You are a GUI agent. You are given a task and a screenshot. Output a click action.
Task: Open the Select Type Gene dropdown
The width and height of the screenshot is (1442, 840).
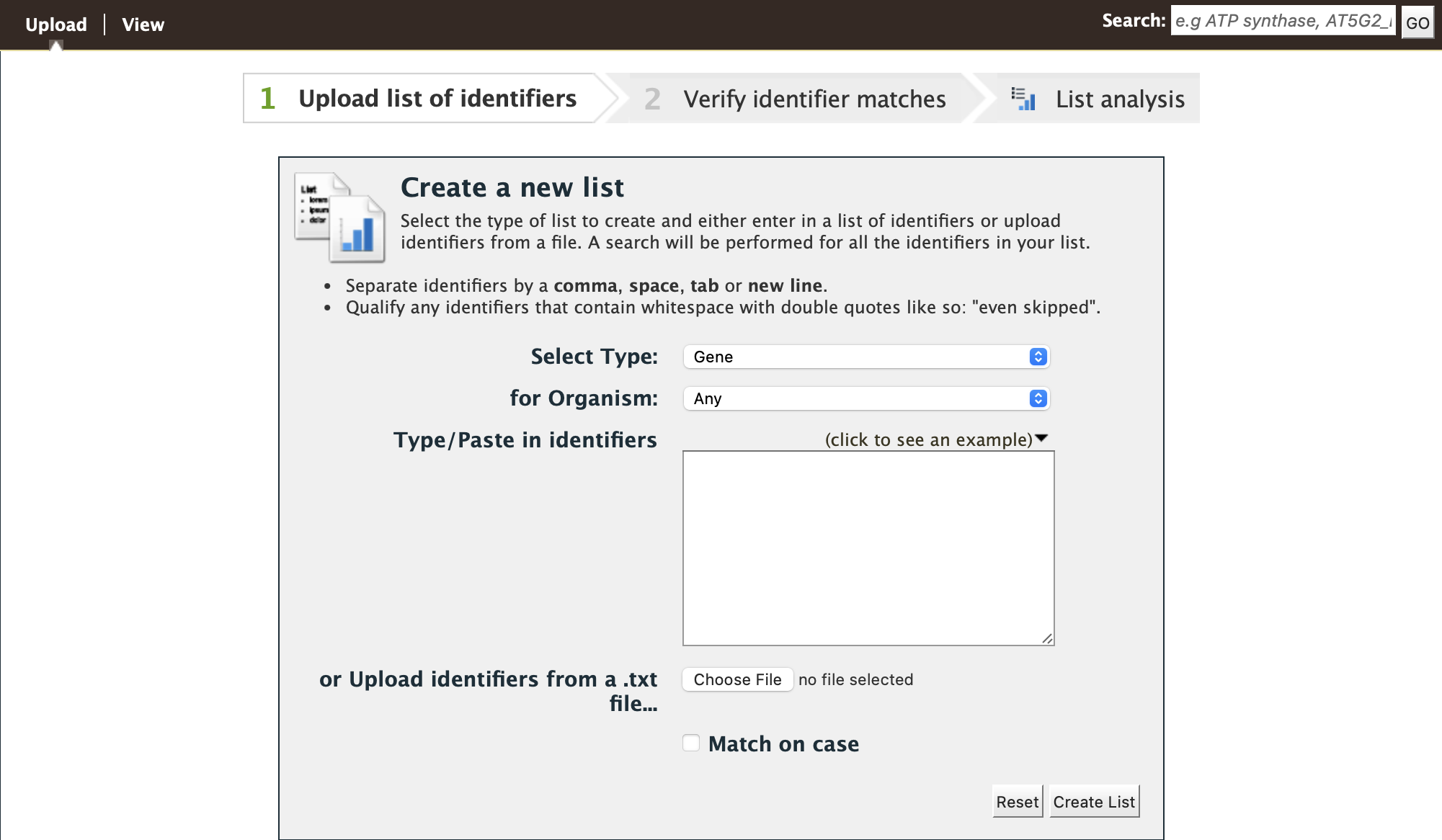coord(866,357)
